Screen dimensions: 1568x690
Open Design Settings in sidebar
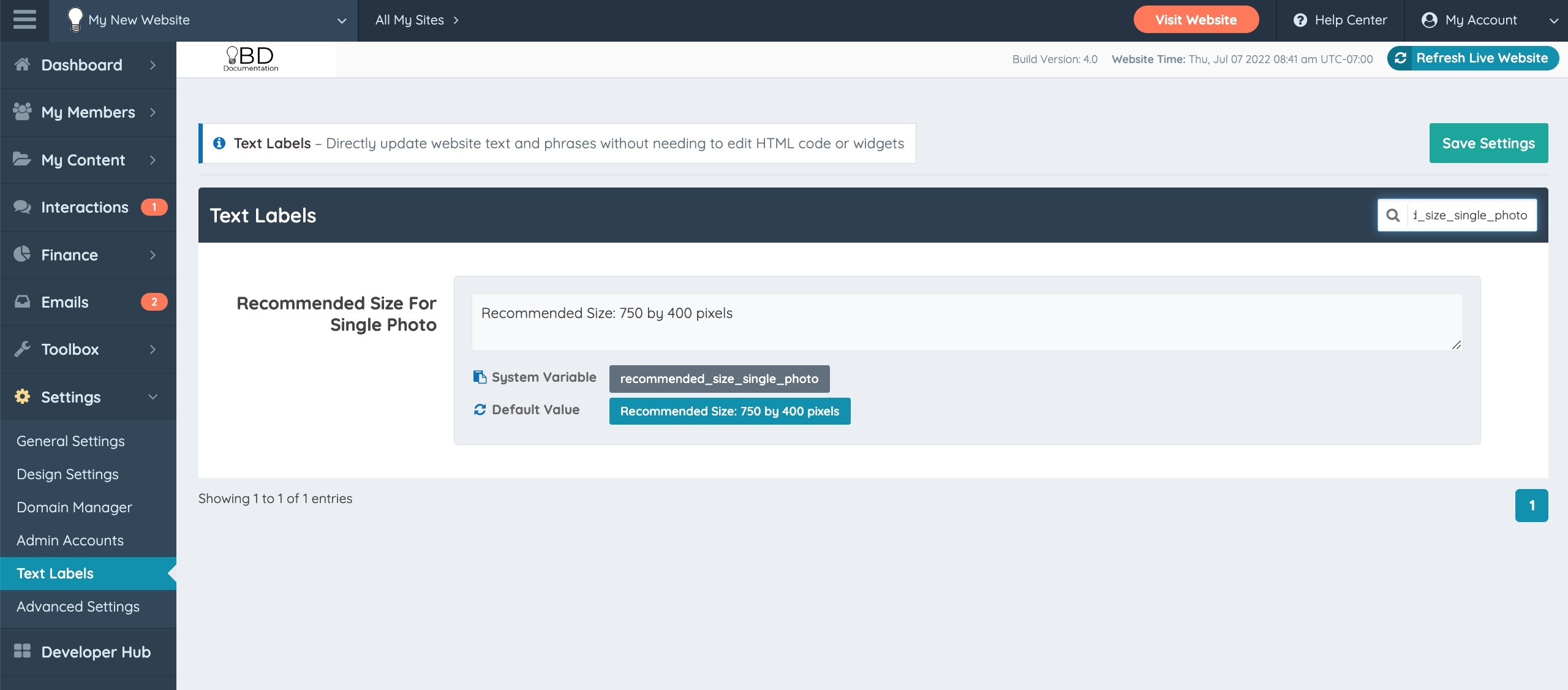coord(67,474)
